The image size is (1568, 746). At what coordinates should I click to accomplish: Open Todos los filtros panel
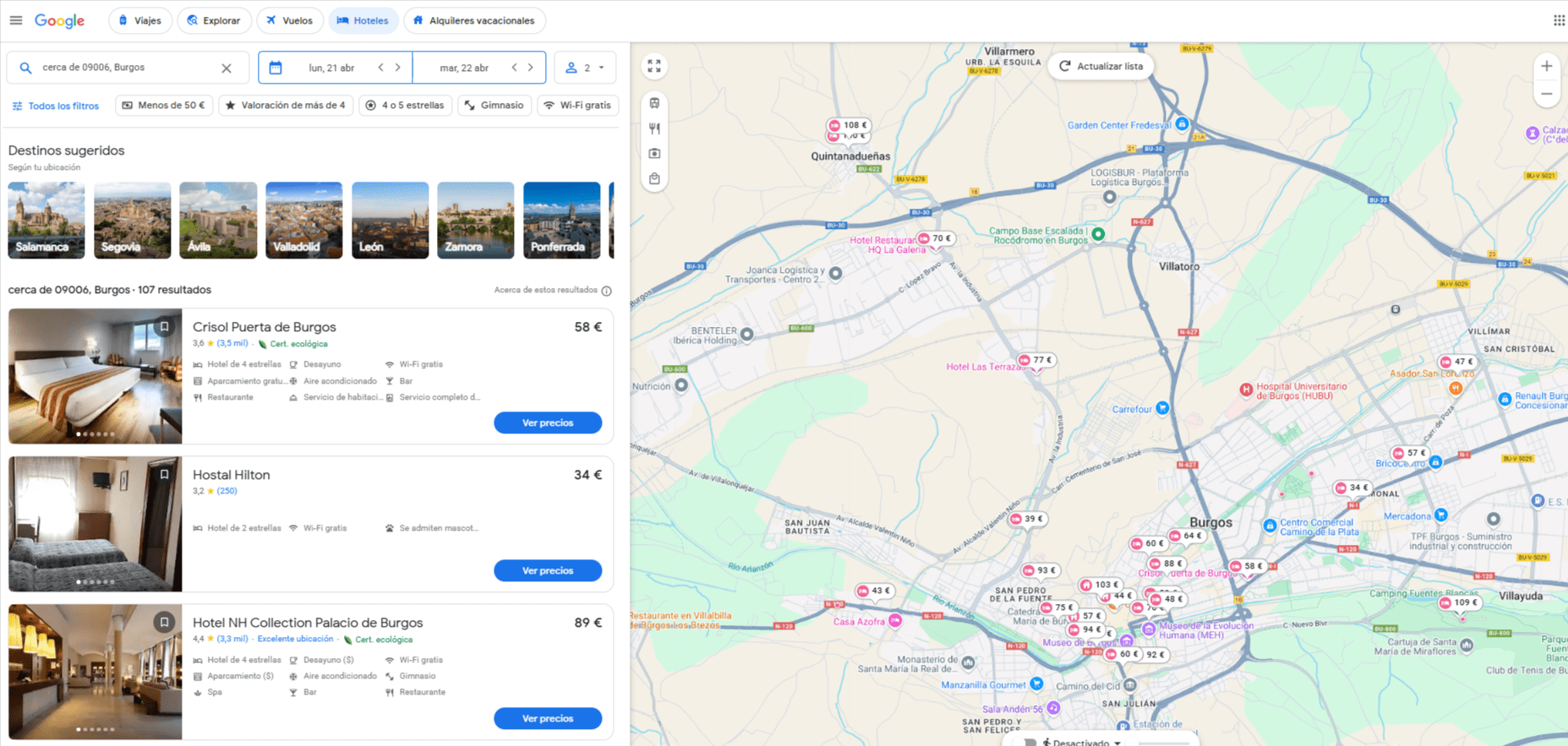56,106
